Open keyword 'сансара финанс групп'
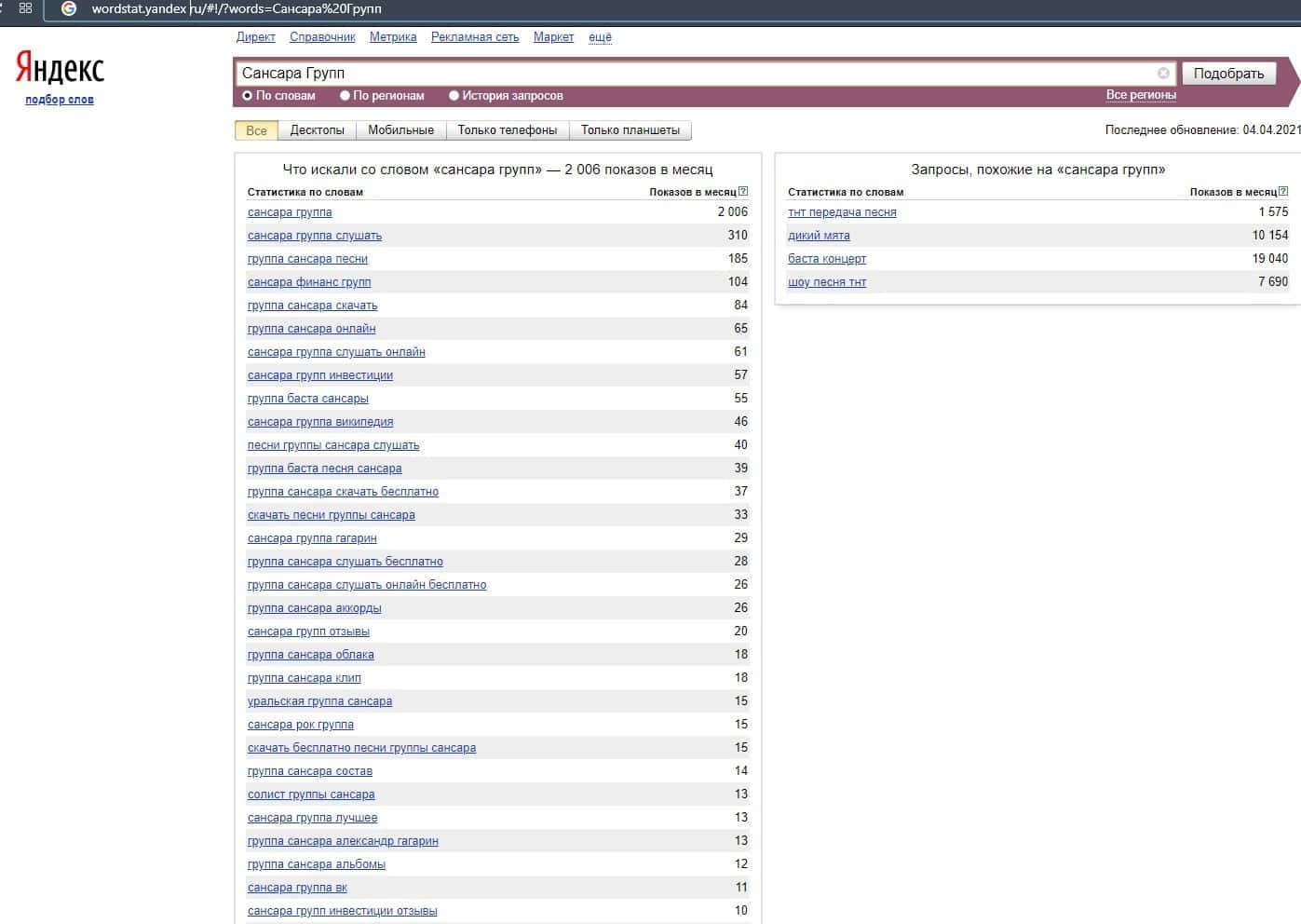 (309, 282)
